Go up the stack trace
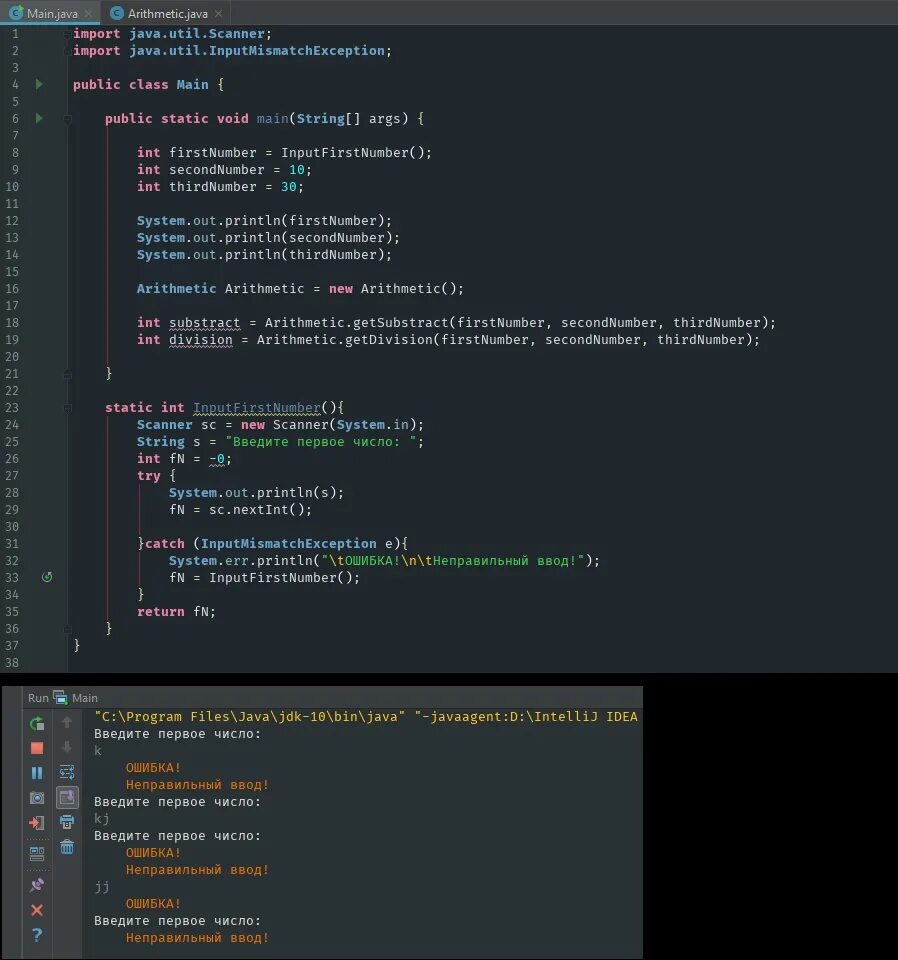The image size is (898, 960). 67,722
